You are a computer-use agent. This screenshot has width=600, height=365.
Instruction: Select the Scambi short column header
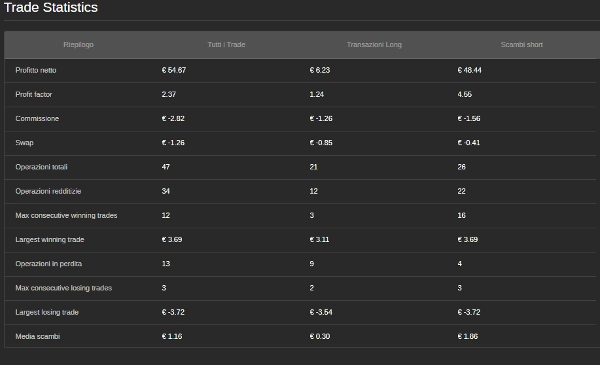[x=522, y=45]
